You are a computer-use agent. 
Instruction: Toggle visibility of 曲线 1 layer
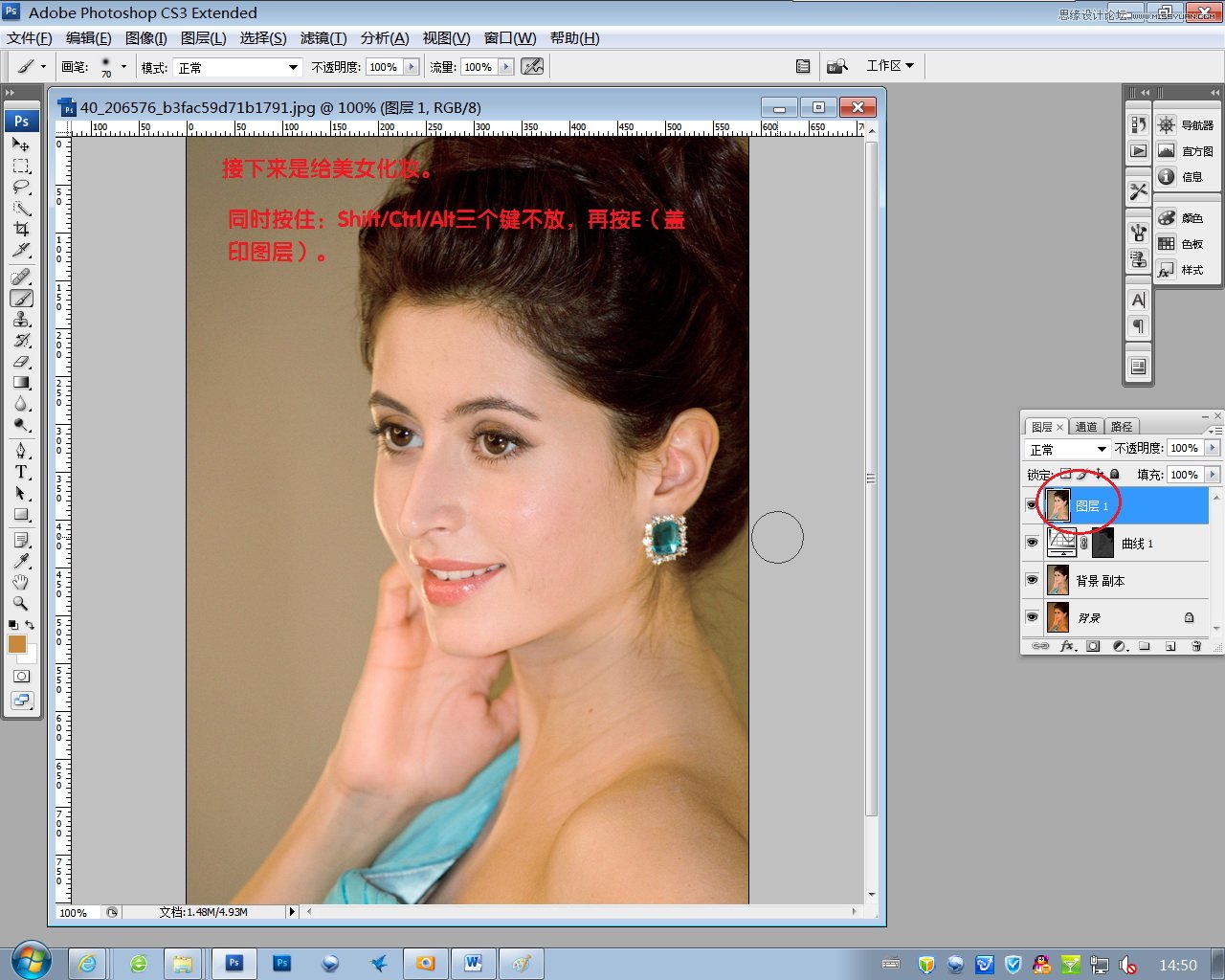(x=1032, y=543)
